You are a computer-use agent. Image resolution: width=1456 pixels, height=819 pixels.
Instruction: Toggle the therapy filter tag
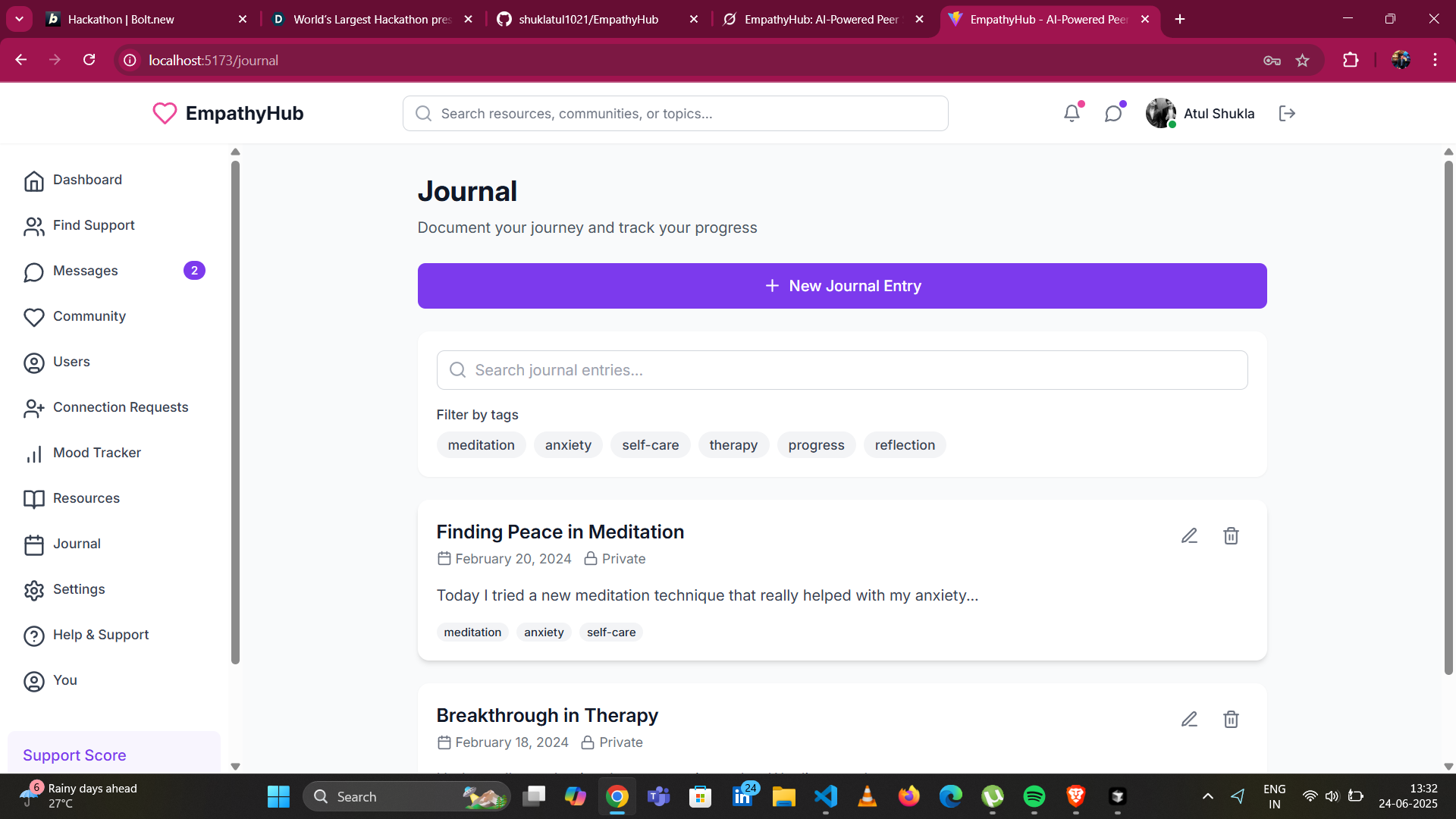tap(733, 445)
